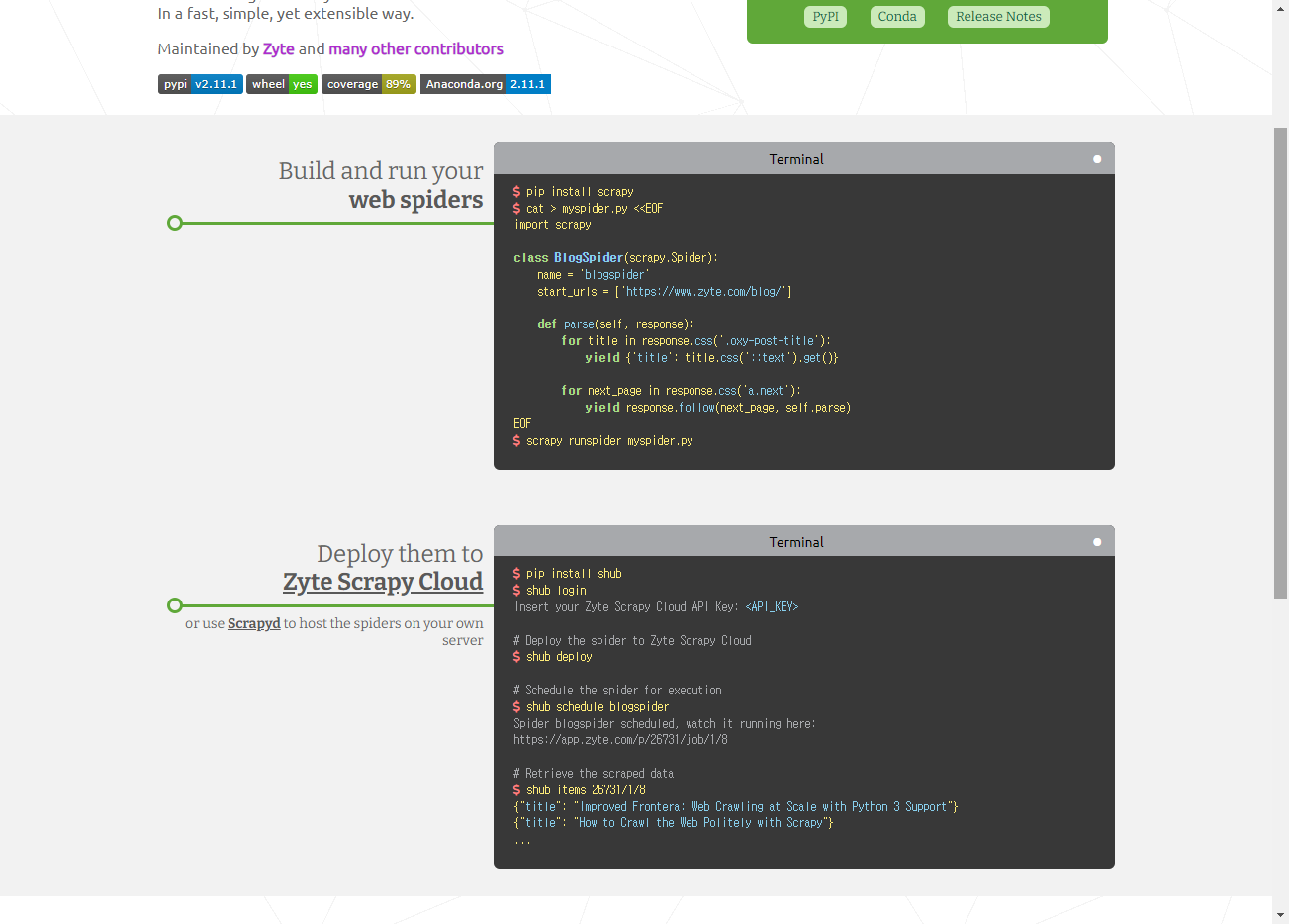Click the Anaconda.org 2.11.1 badge
1289x924 pixels.
coord(485,84)
